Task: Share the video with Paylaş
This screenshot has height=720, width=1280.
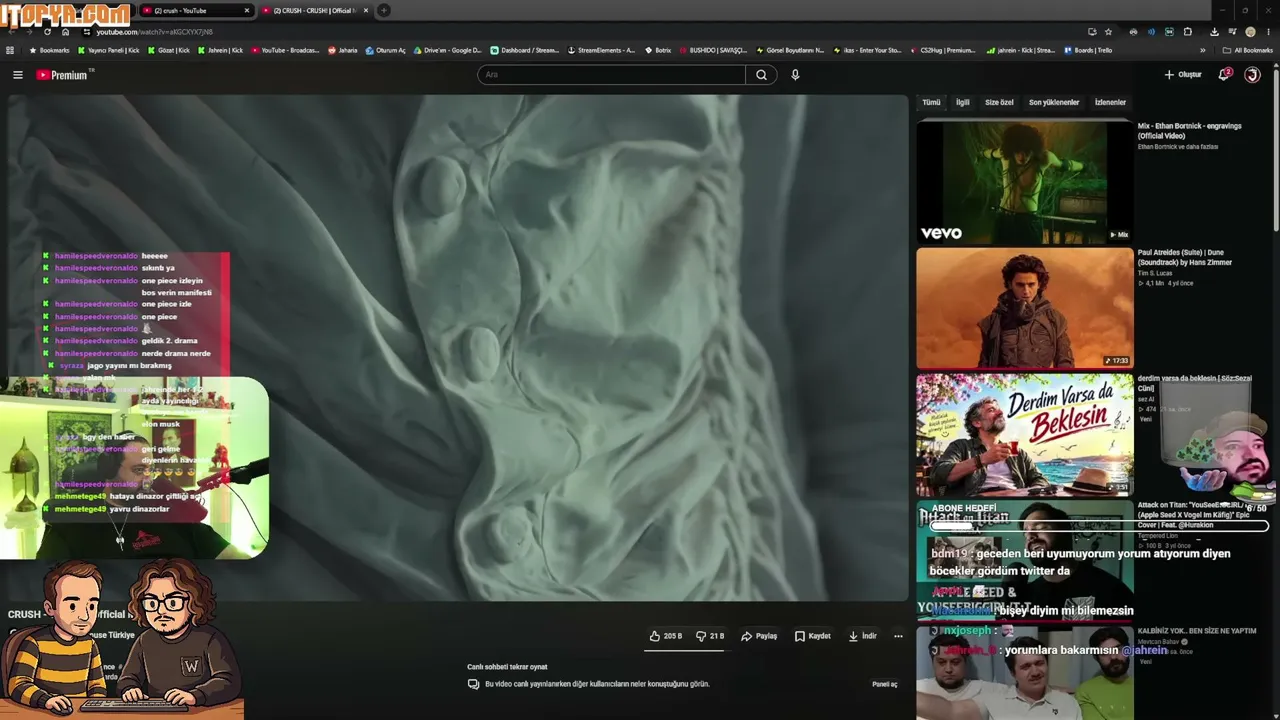Action: coord(759,636)
